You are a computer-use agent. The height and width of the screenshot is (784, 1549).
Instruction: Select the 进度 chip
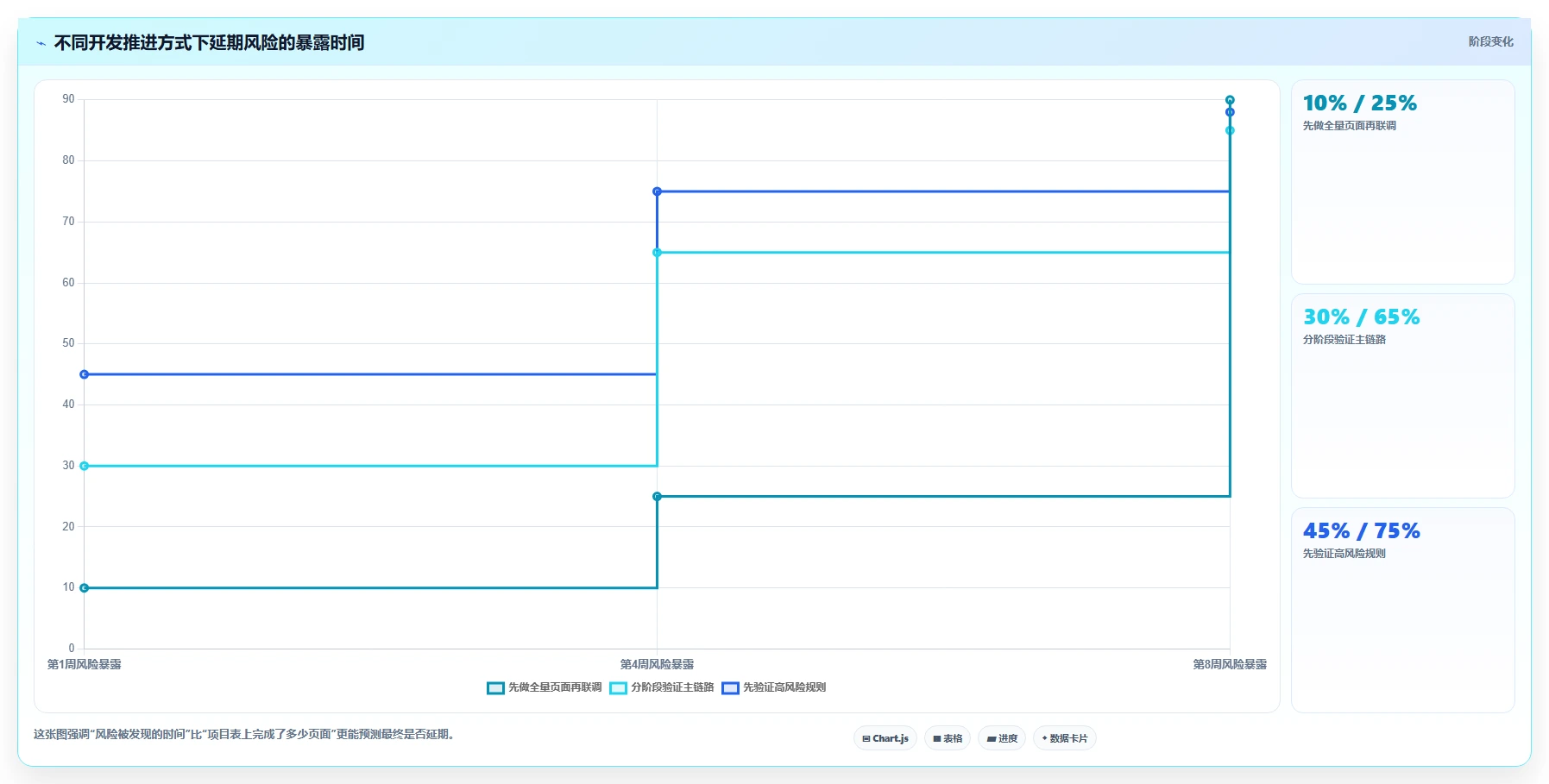pos(1002,738)
